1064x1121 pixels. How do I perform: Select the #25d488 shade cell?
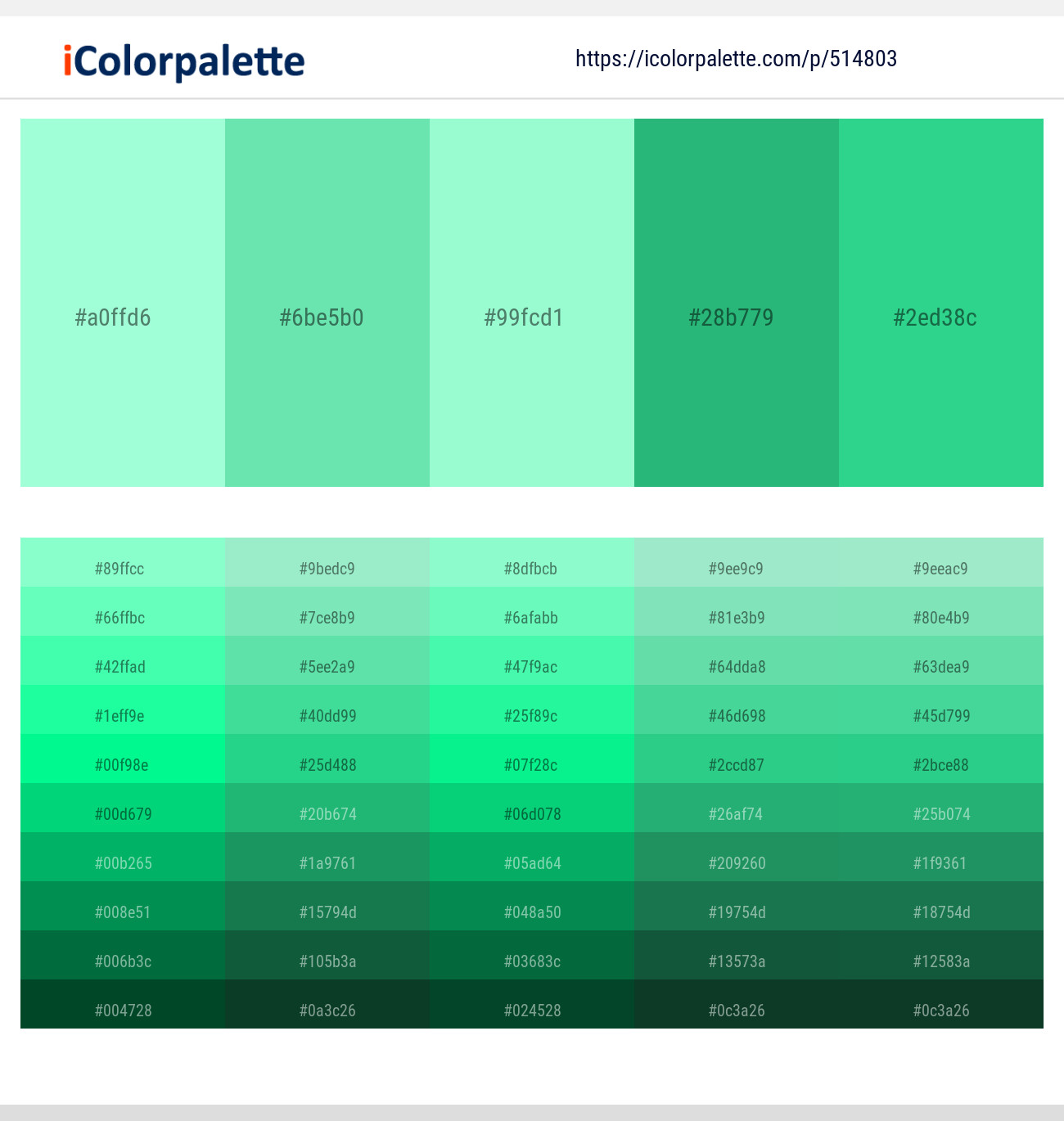pyautogui.click(x=327, y=759)
